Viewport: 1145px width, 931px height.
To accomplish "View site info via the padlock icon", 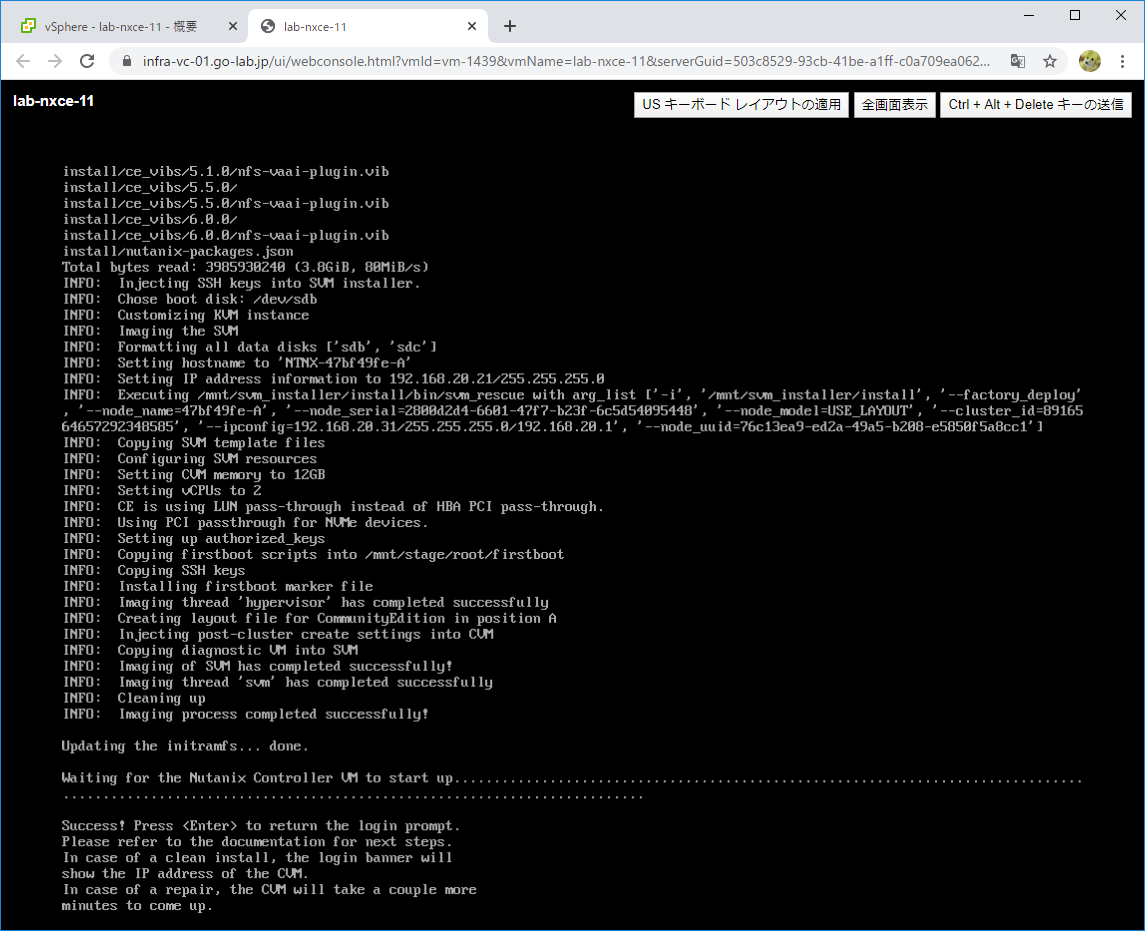I will click(127, 61).
